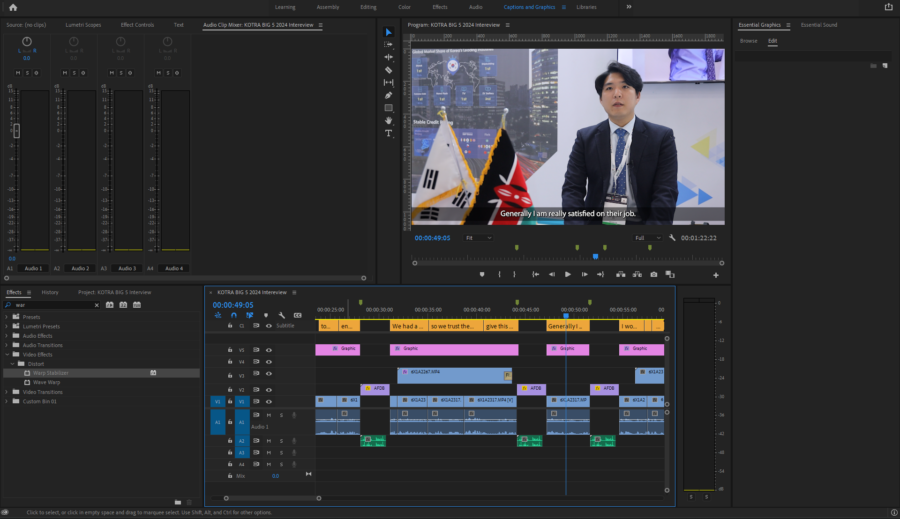Select the Warp Stabilizer effect

pyautogui.click(x=51, y=372)
